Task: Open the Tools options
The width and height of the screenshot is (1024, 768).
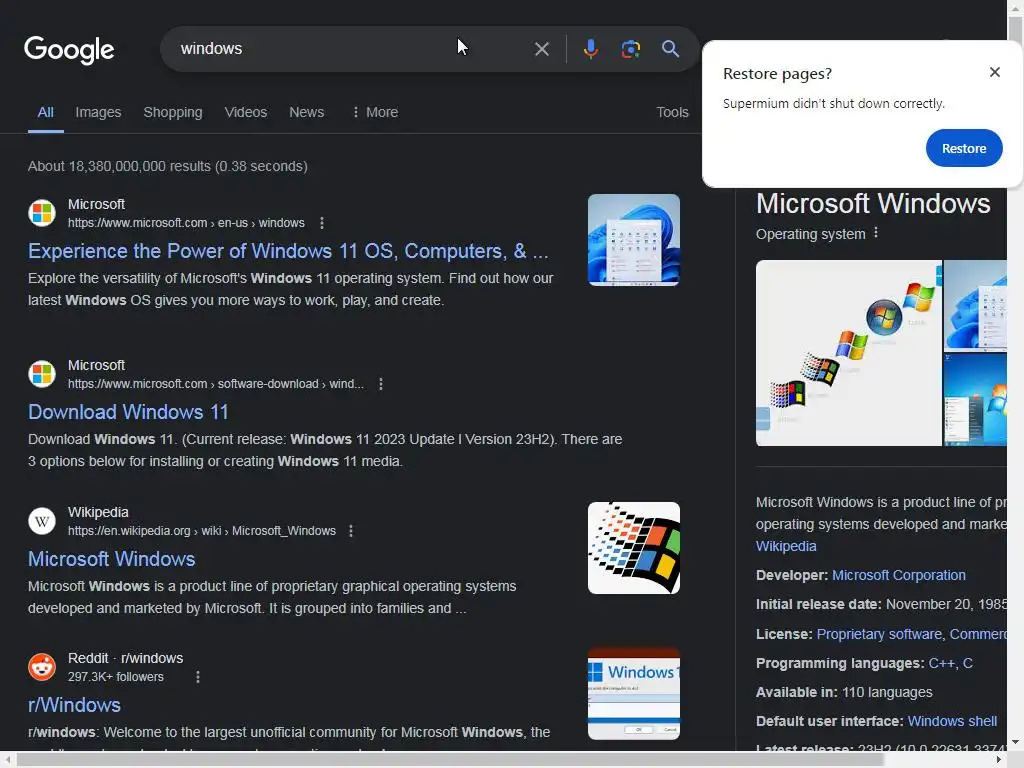Action: pyautogui.click(x=673, y=112)
